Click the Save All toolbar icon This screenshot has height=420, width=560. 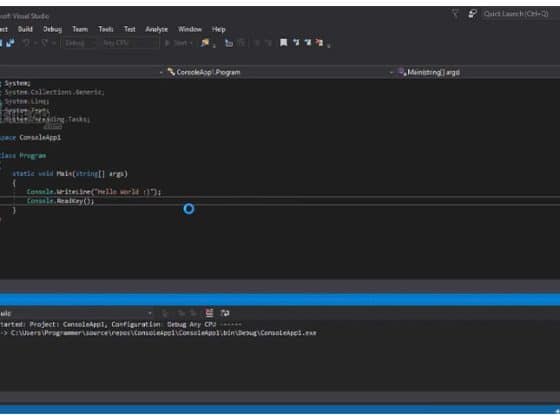tap(10, 43)
